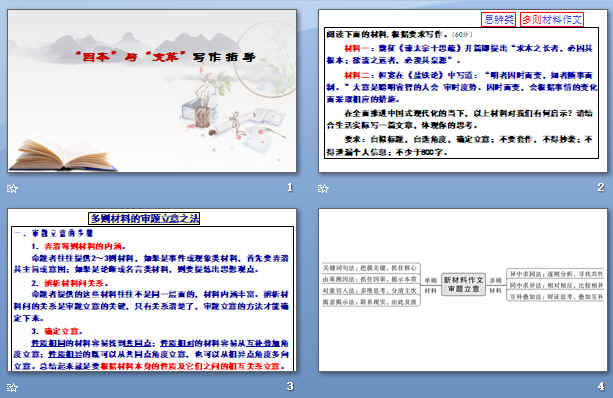
Task: Click the animation star icon under slide 3
Action: [x=13, y=387]
